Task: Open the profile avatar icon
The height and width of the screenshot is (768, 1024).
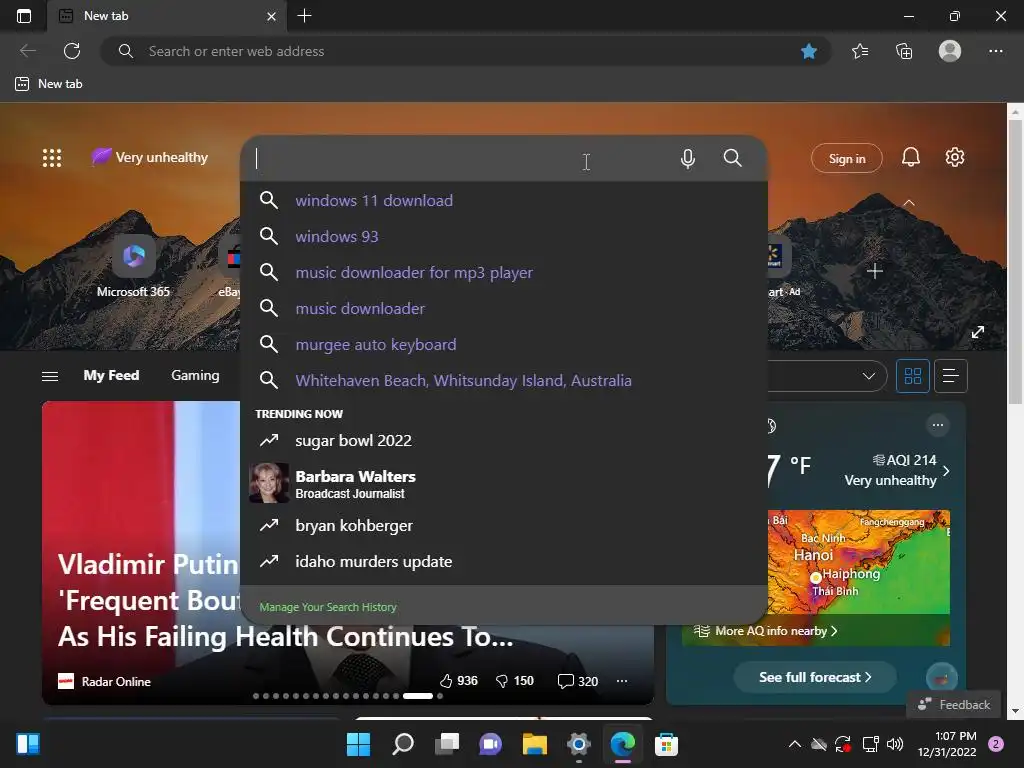Action: (950, 51)
